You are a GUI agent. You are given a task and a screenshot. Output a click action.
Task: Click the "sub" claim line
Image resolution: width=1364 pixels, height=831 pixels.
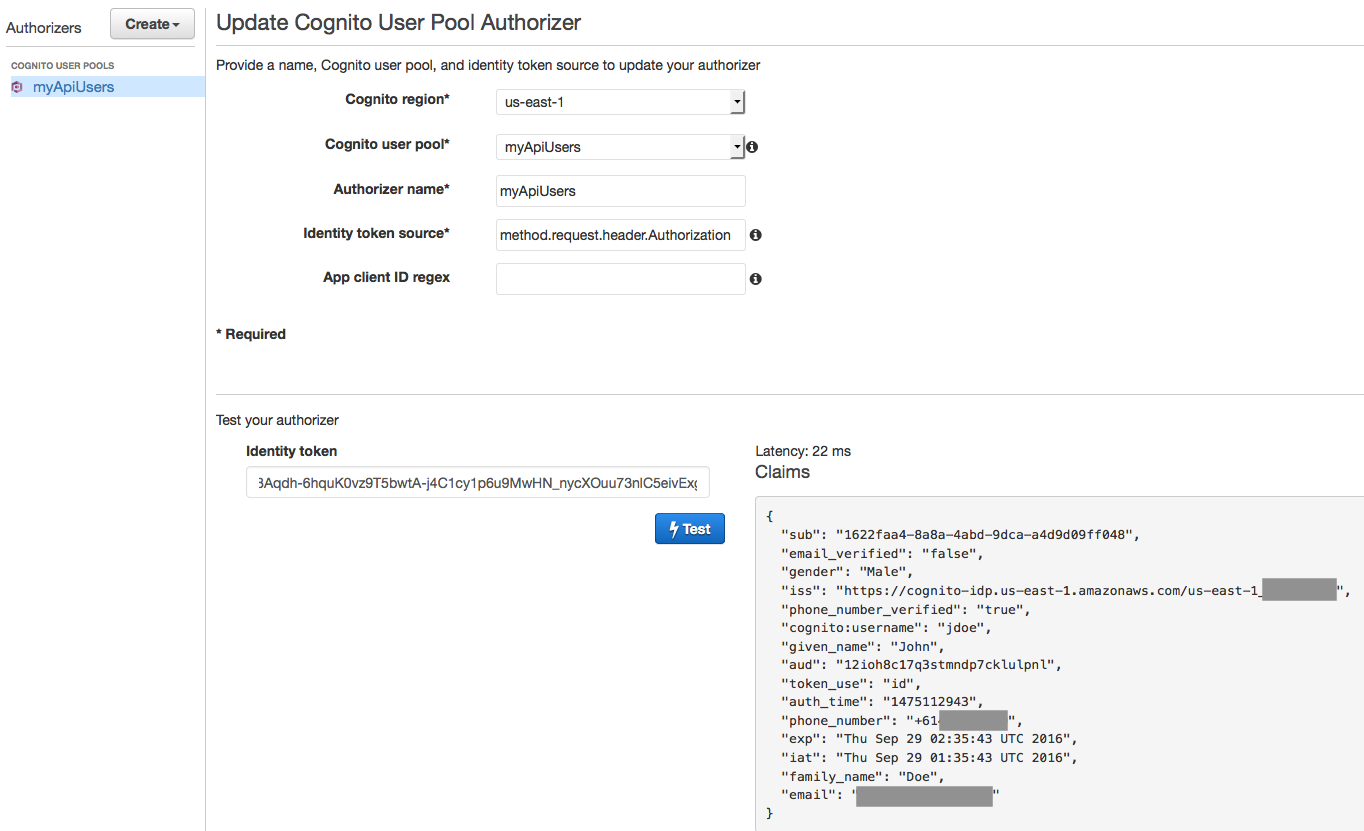[960, 535]
